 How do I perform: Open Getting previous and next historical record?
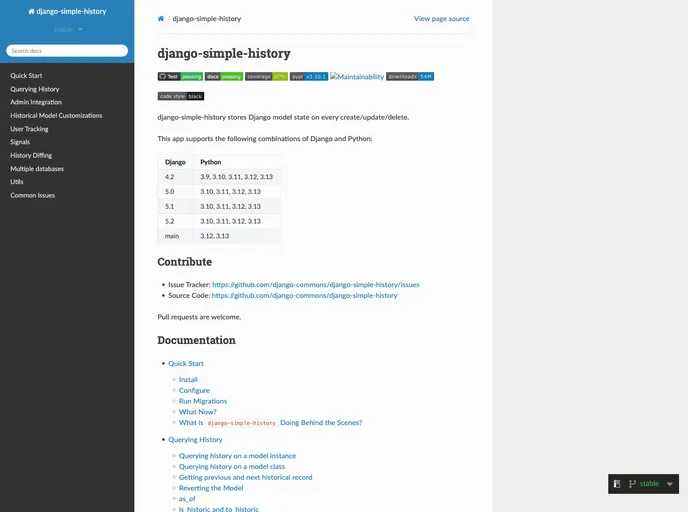click(246, 477)
